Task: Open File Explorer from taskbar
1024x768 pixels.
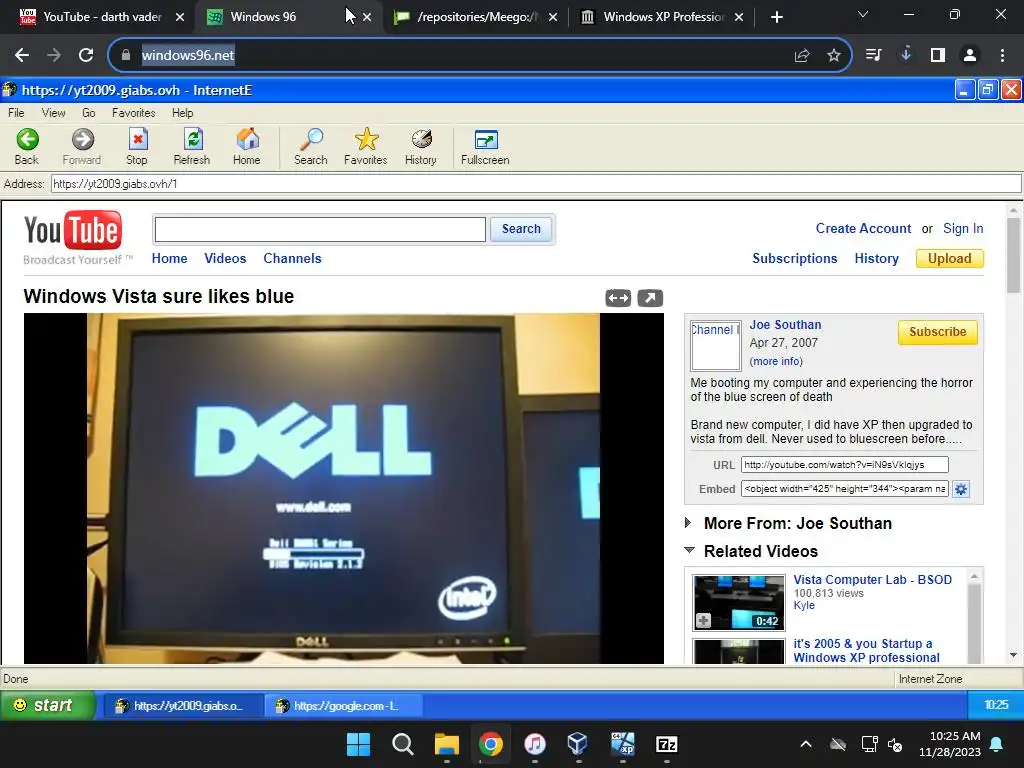Action: (447, 744)
